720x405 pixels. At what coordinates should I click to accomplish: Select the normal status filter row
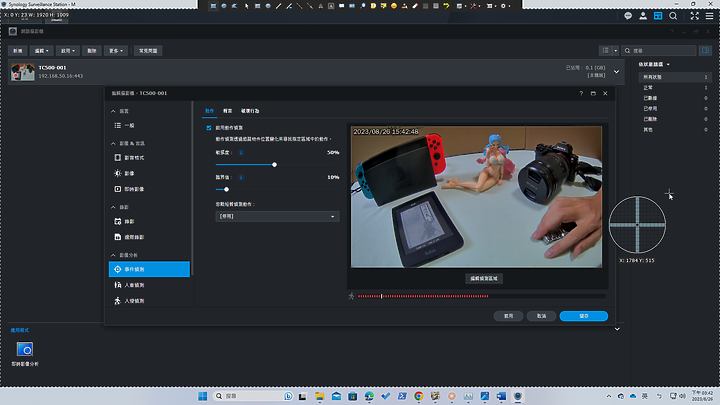(675, 88)
